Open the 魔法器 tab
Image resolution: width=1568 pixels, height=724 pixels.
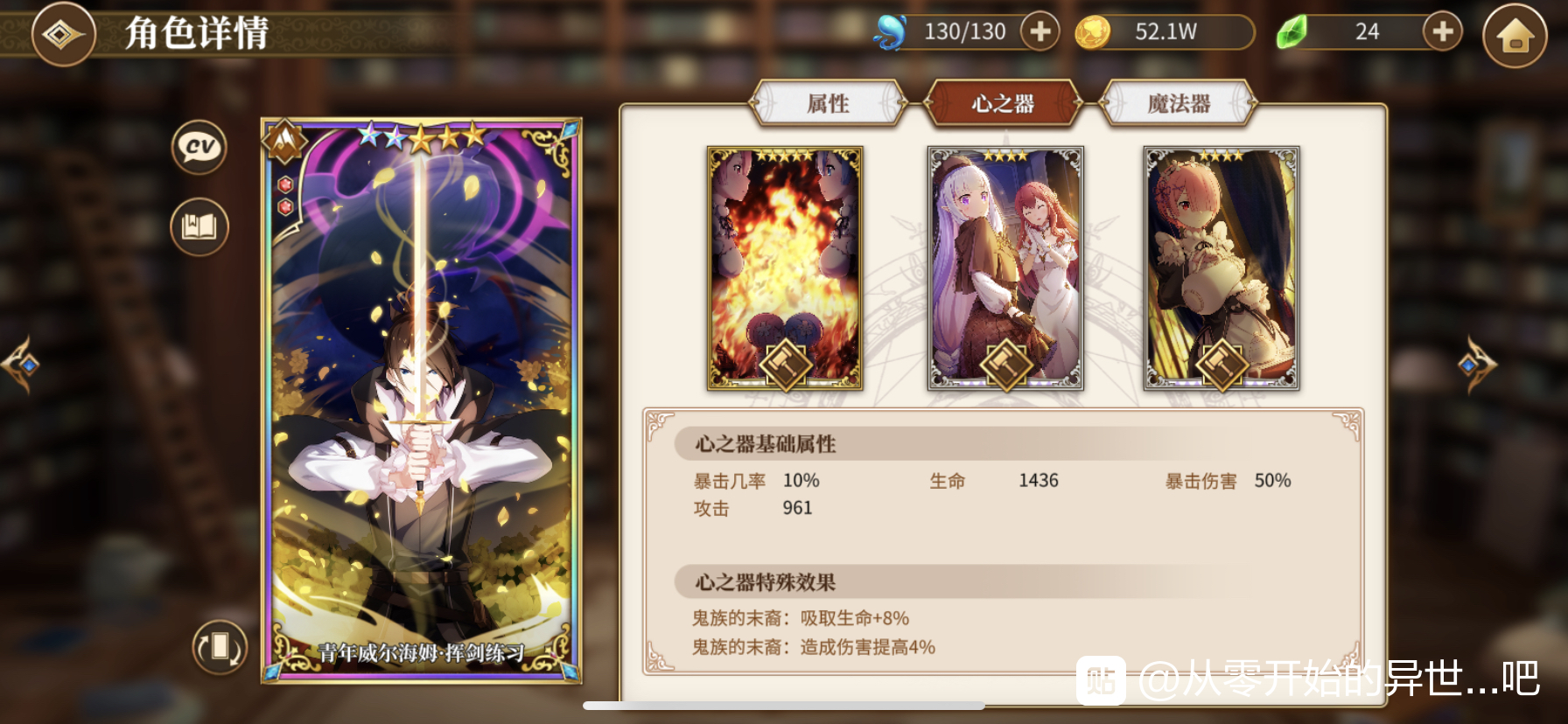click(x=1179, y=104)
